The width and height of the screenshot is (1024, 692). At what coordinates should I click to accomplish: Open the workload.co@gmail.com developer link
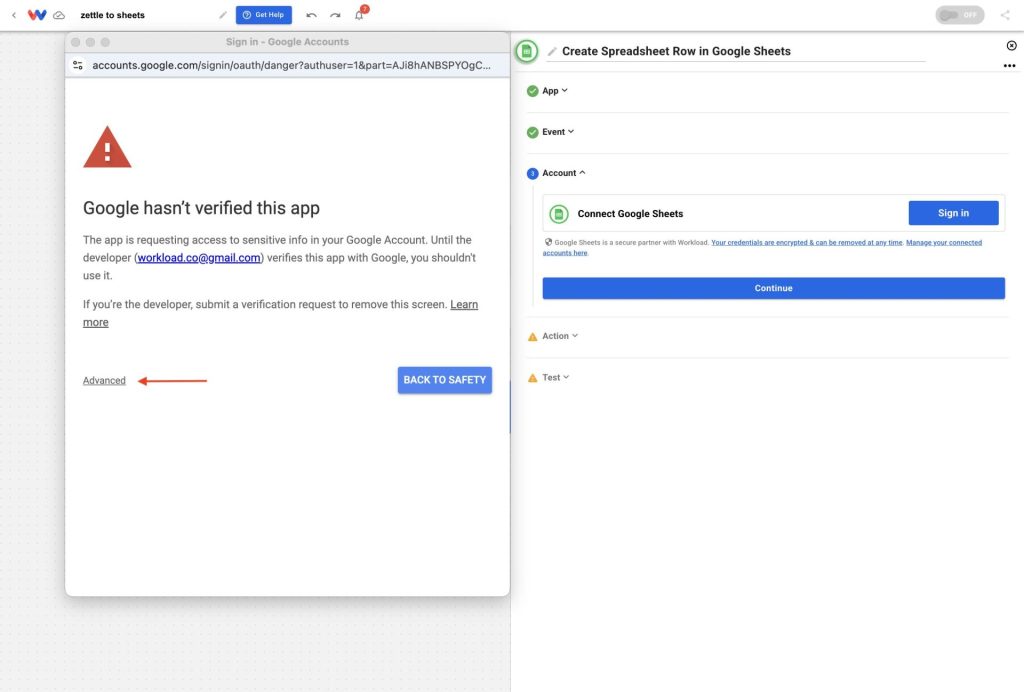pyautogui.click(x=199, y=258)
